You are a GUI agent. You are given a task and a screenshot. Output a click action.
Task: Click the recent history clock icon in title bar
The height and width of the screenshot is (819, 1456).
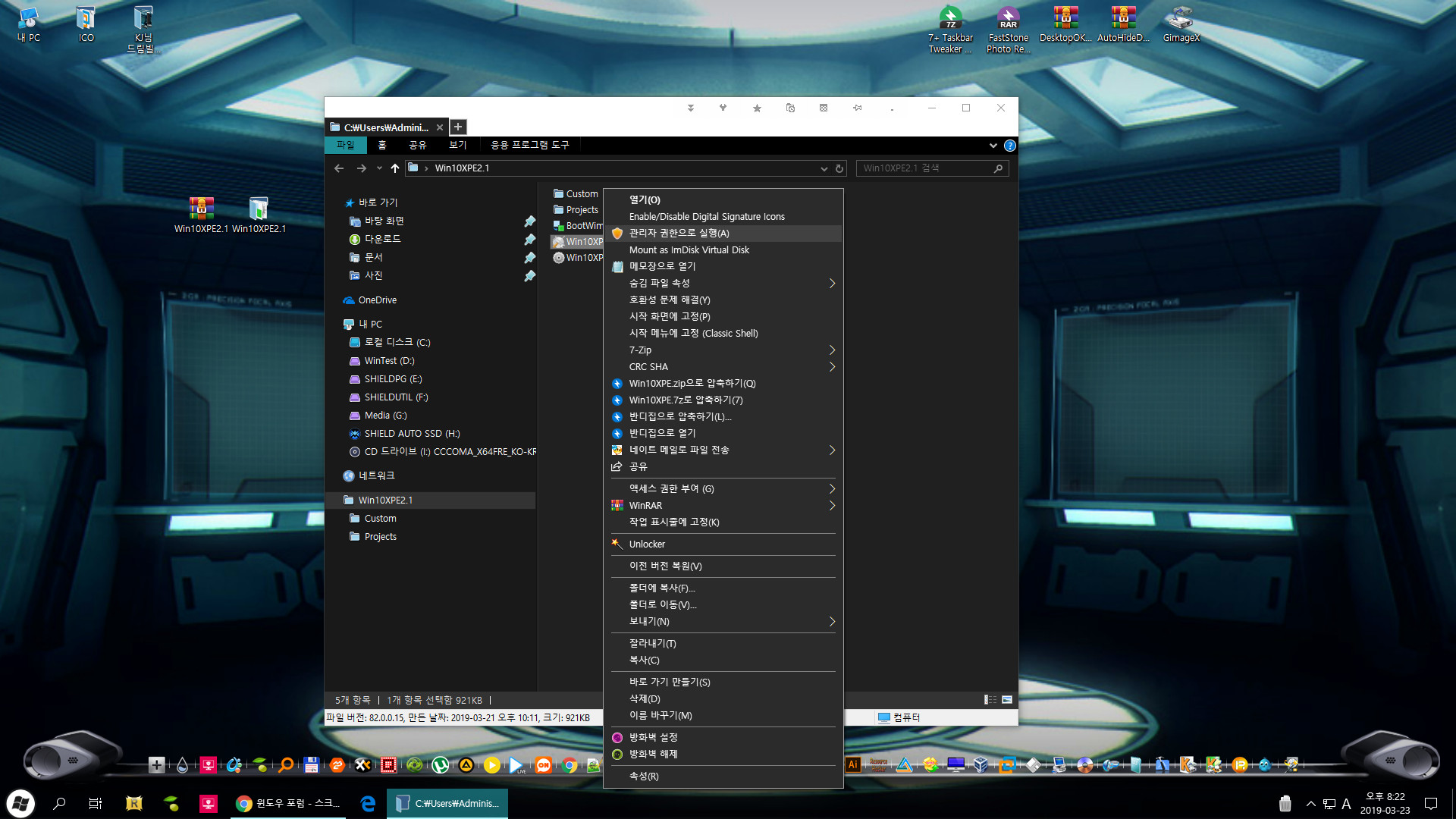click(x=790, y=108)
